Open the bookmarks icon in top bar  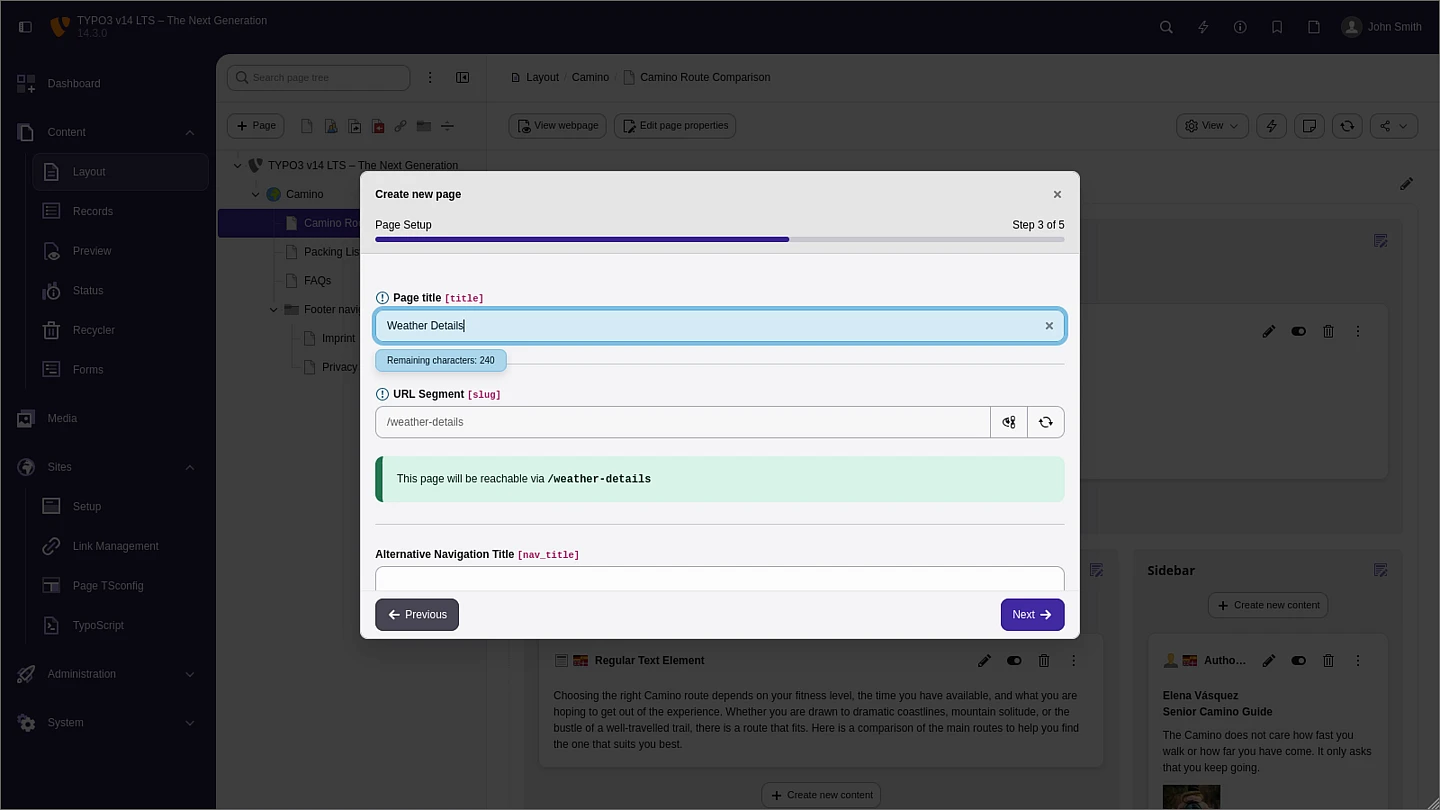point(1277,27)
